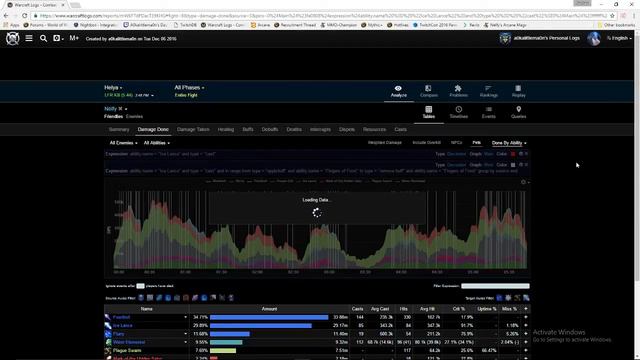Select the Queries pin icon

tap(518, 109)
